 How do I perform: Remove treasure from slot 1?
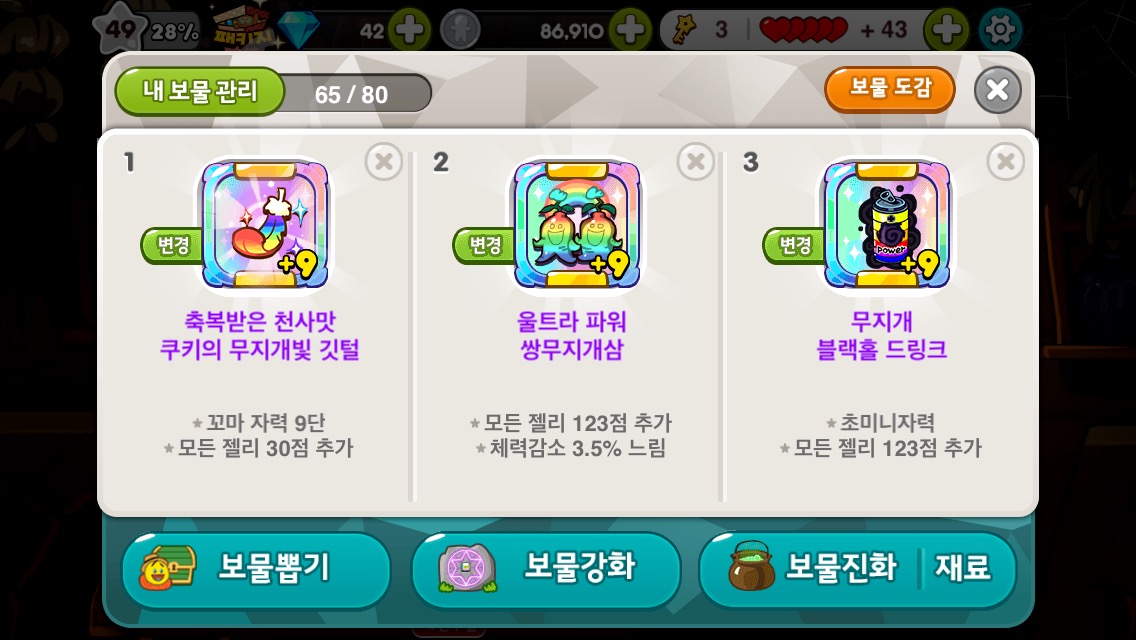[384, 161]
